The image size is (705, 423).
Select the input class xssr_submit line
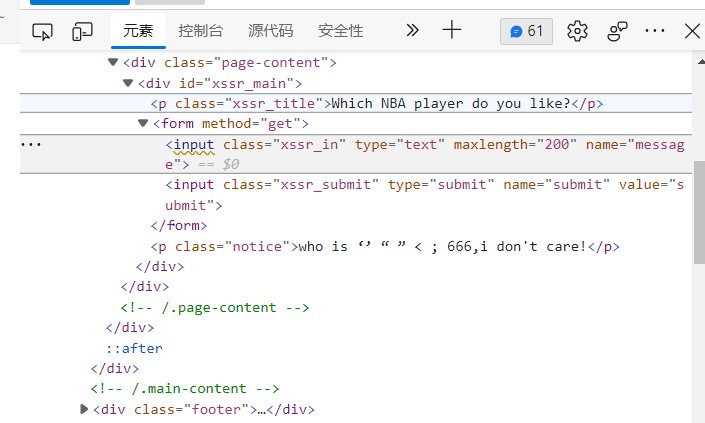pyautogui.click(x=424, y=195)
